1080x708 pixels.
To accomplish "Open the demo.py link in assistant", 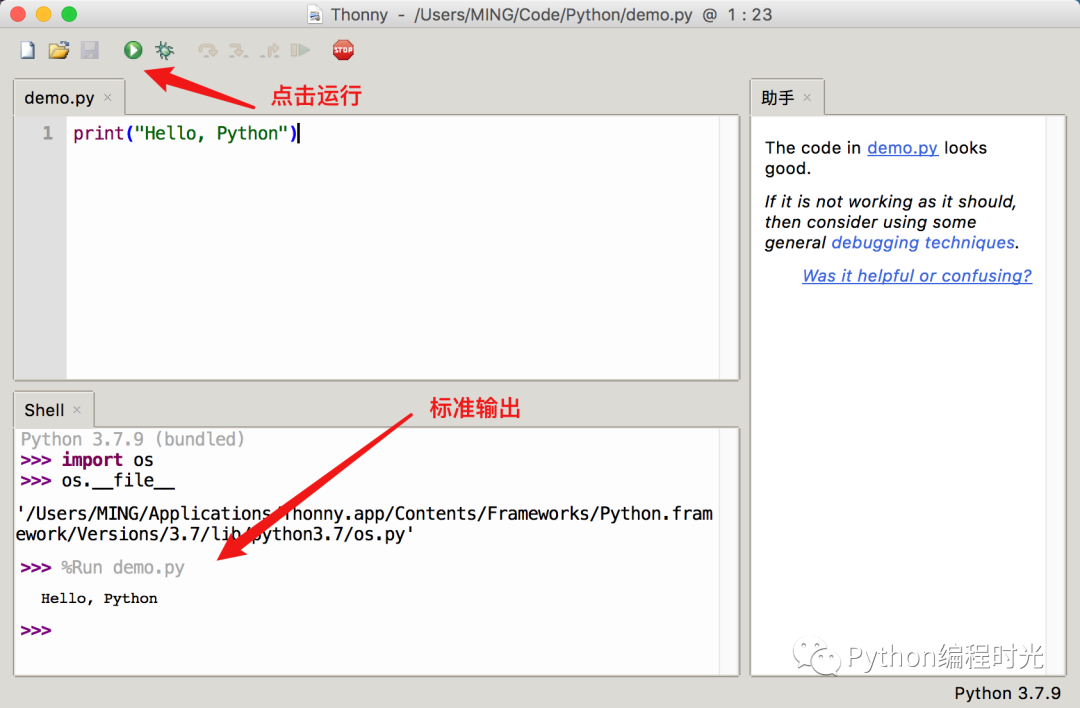I will point(902,148).
